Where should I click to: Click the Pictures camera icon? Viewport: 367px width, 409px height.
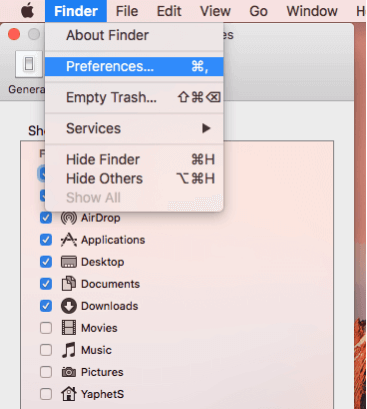pos(69,372)
